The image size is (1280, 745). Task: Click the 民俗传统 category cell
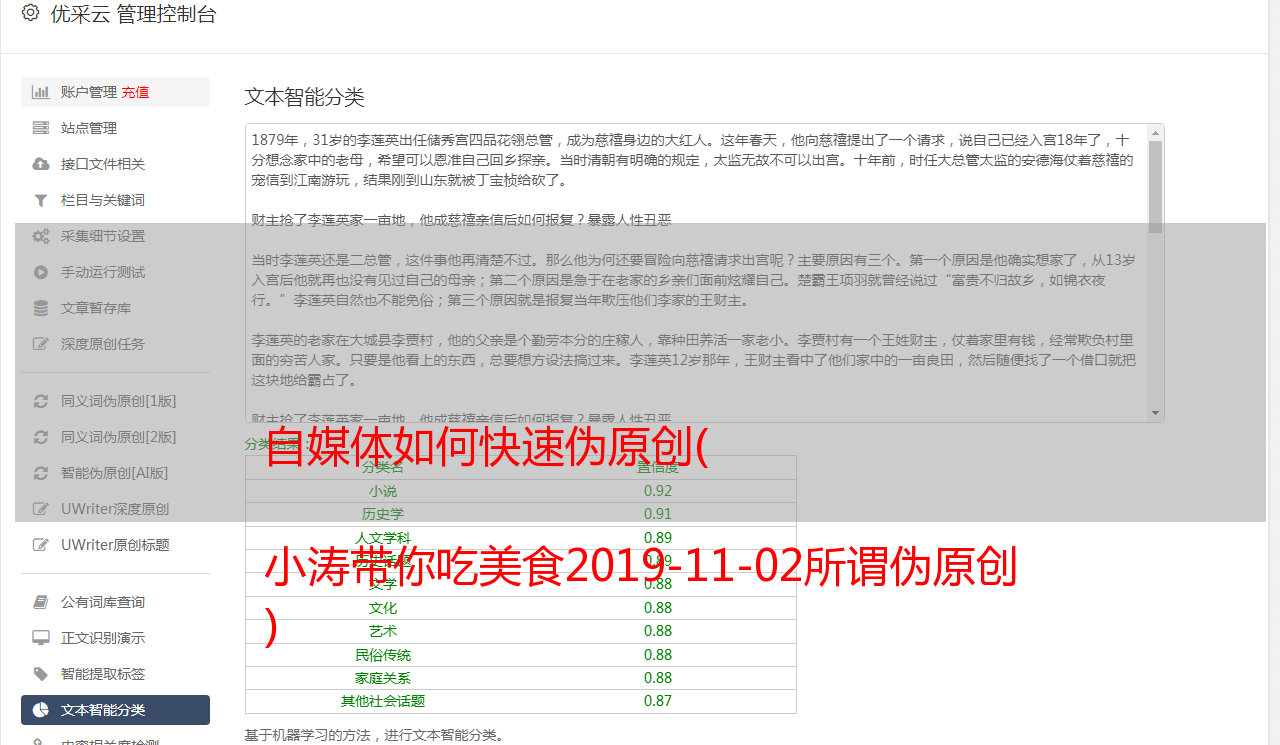(383, 655)
